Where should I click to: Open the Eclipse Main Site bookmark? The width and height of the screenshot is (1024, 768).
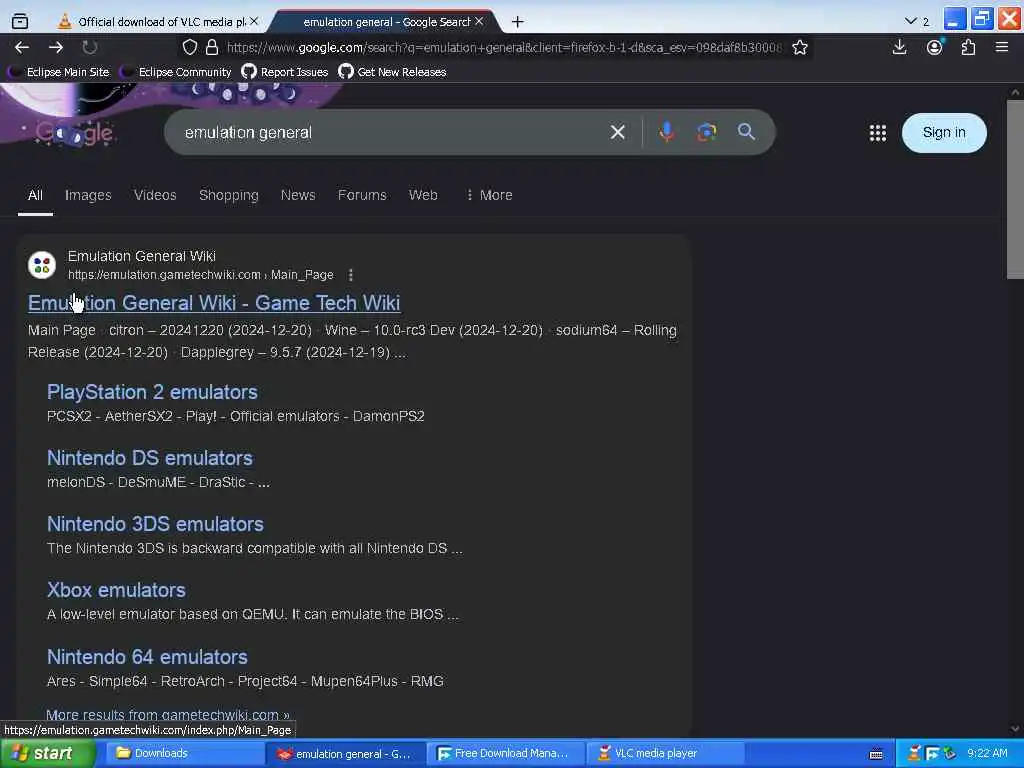[58, 72]
